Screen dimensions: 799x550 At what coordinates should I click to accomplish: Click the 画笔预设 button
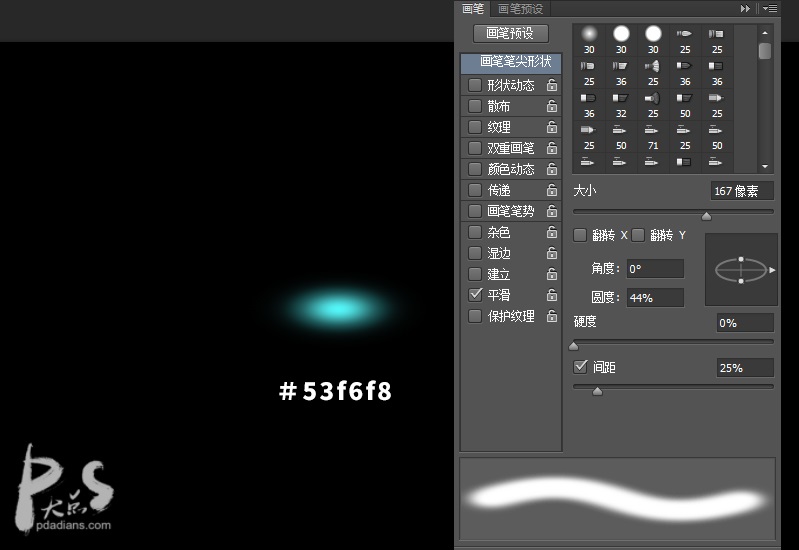click(x=511, y=33)
